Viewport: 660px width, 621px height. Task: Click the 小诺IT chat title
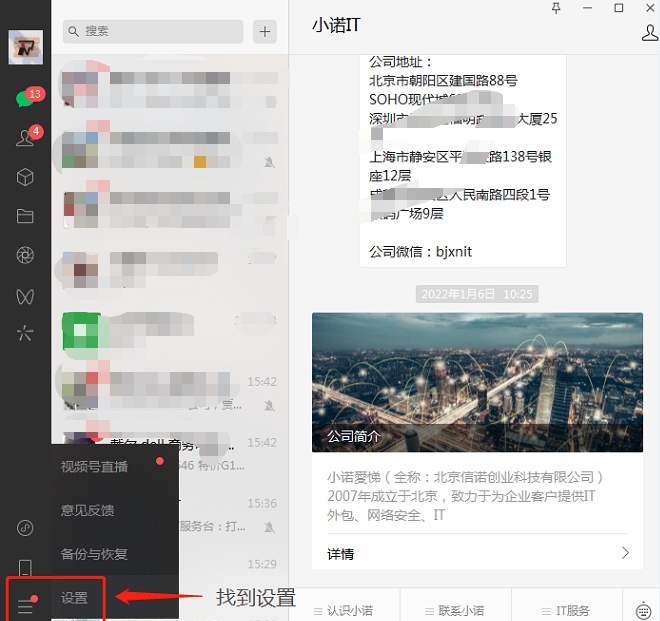coord(336,25)
